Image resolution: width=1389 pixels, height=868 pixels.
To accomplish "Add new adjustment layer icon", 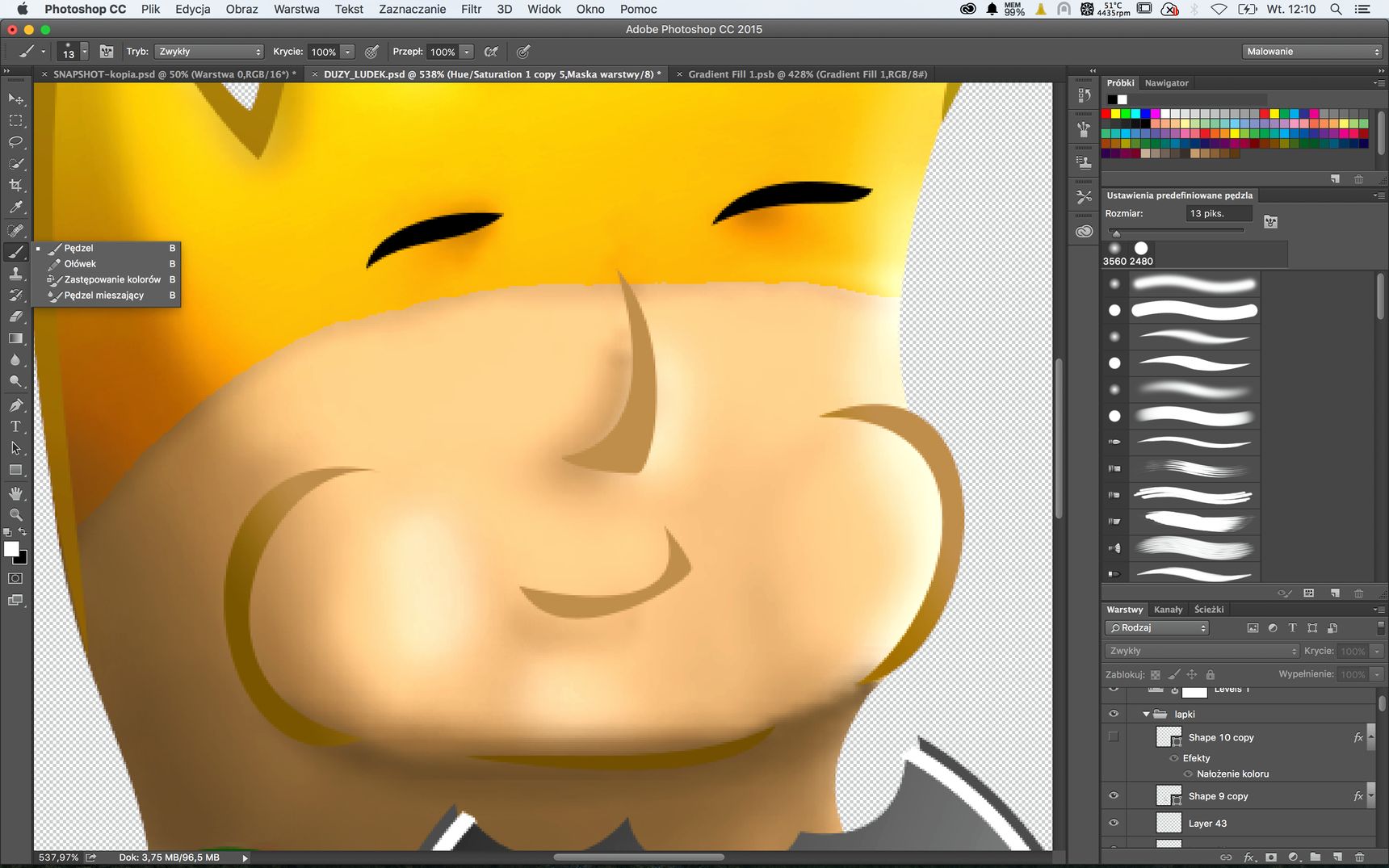I will [x=1293, y=857].
